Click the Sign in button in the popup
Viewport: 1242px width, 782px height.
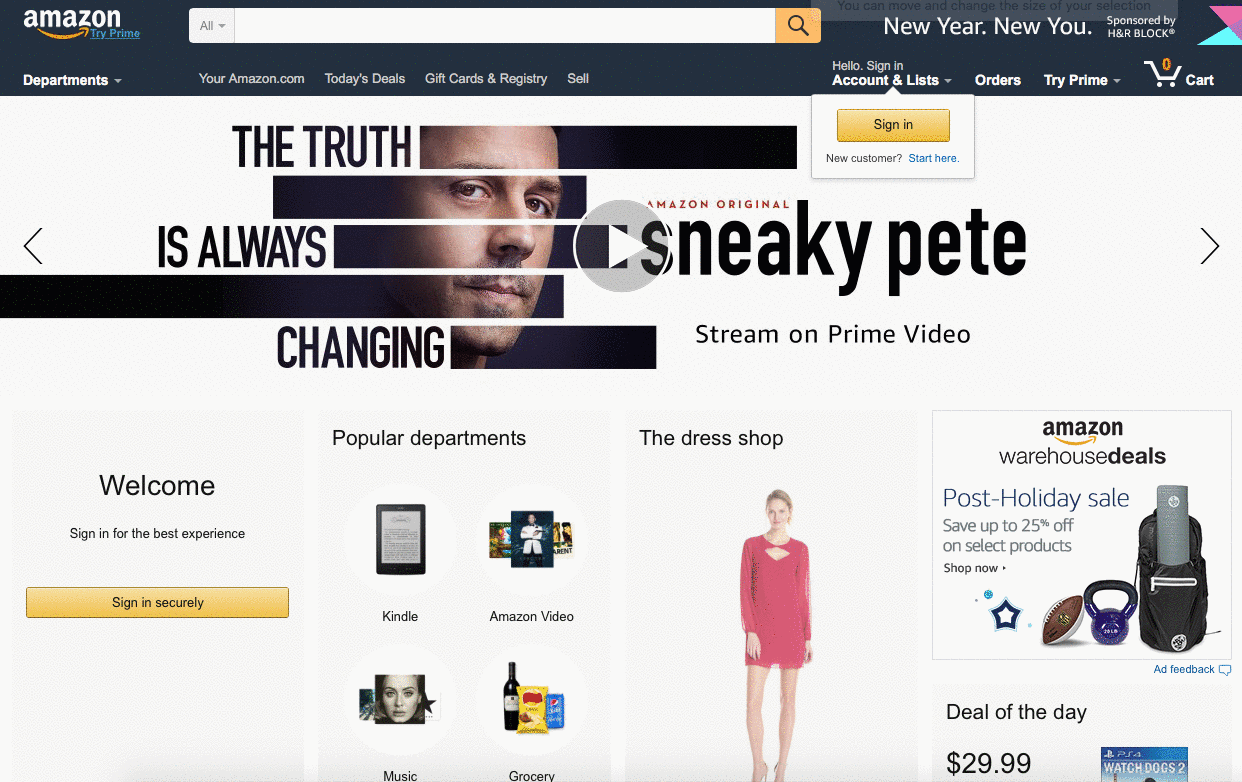click(893, 125)
